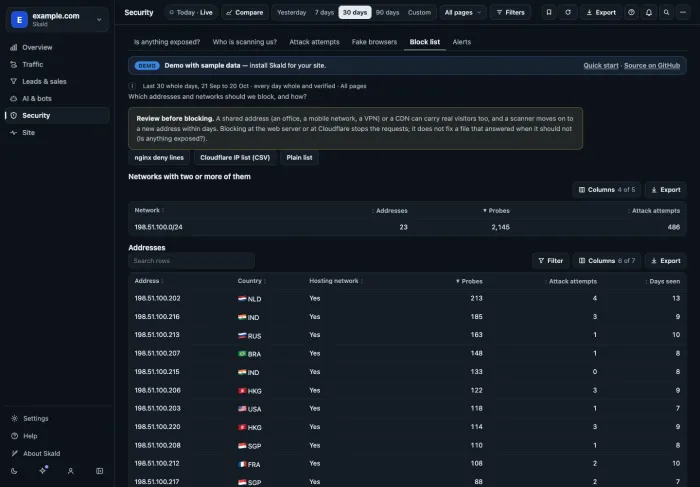
Task: Collapse sidebar with panel icon
Action: 100,471
